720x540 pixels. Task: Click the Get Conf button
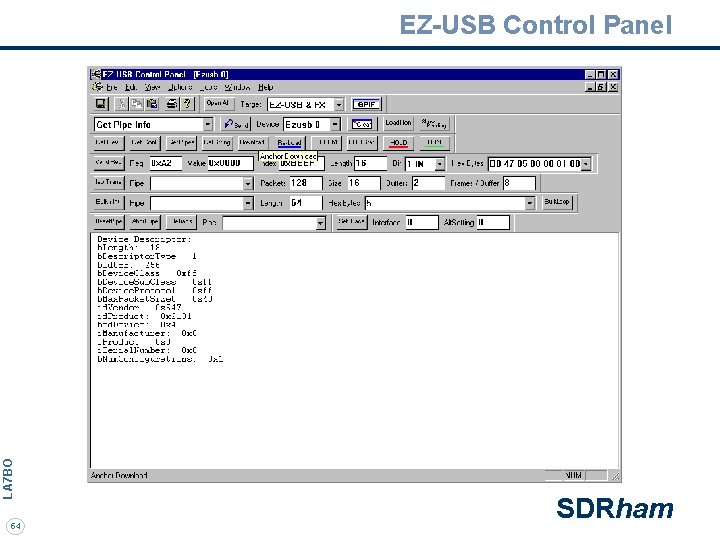click(145, 143)
